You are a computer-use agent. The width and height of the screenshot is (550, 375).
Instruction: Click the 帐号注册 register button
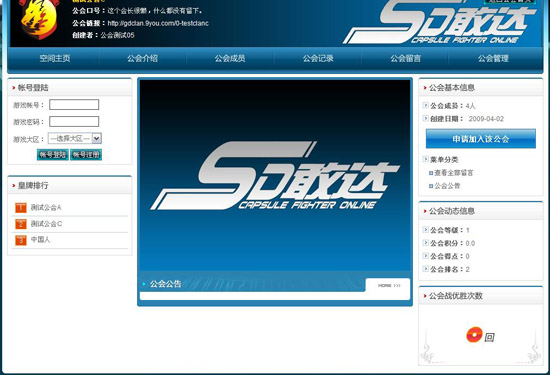[x=86, y=154]
